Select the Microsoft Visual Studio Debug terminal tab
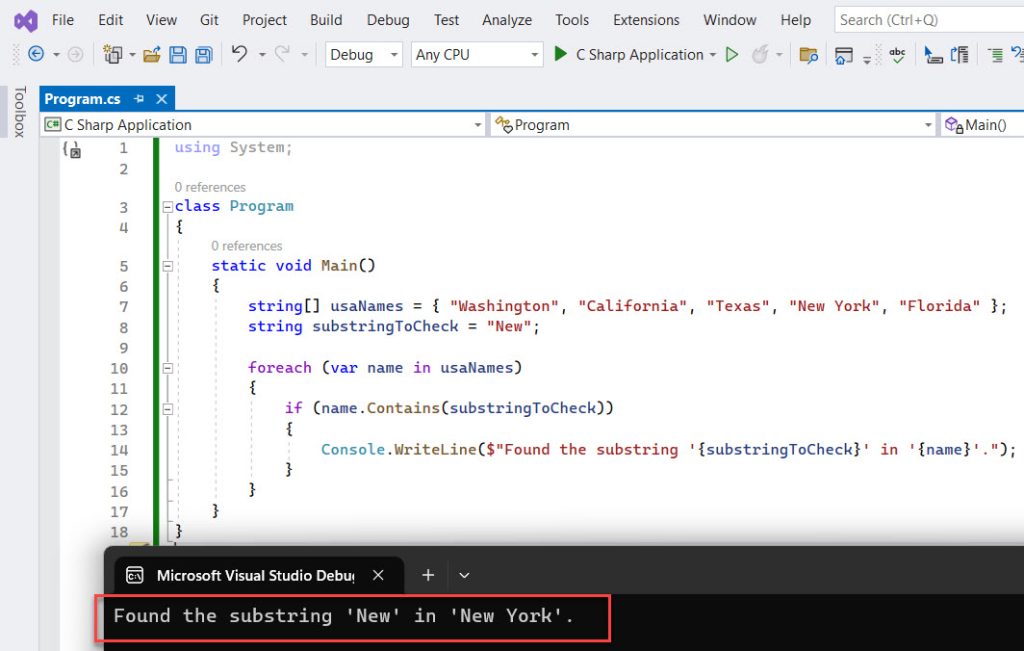This screenshot has height=651, width=1024. [x=255, y=575]
